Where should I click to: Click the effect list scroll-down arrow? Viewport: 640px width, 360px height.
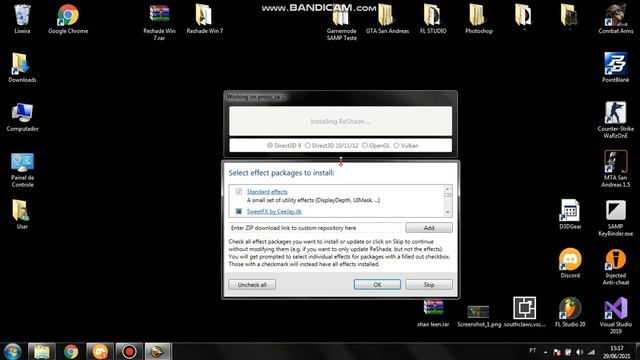coord(448,212)
